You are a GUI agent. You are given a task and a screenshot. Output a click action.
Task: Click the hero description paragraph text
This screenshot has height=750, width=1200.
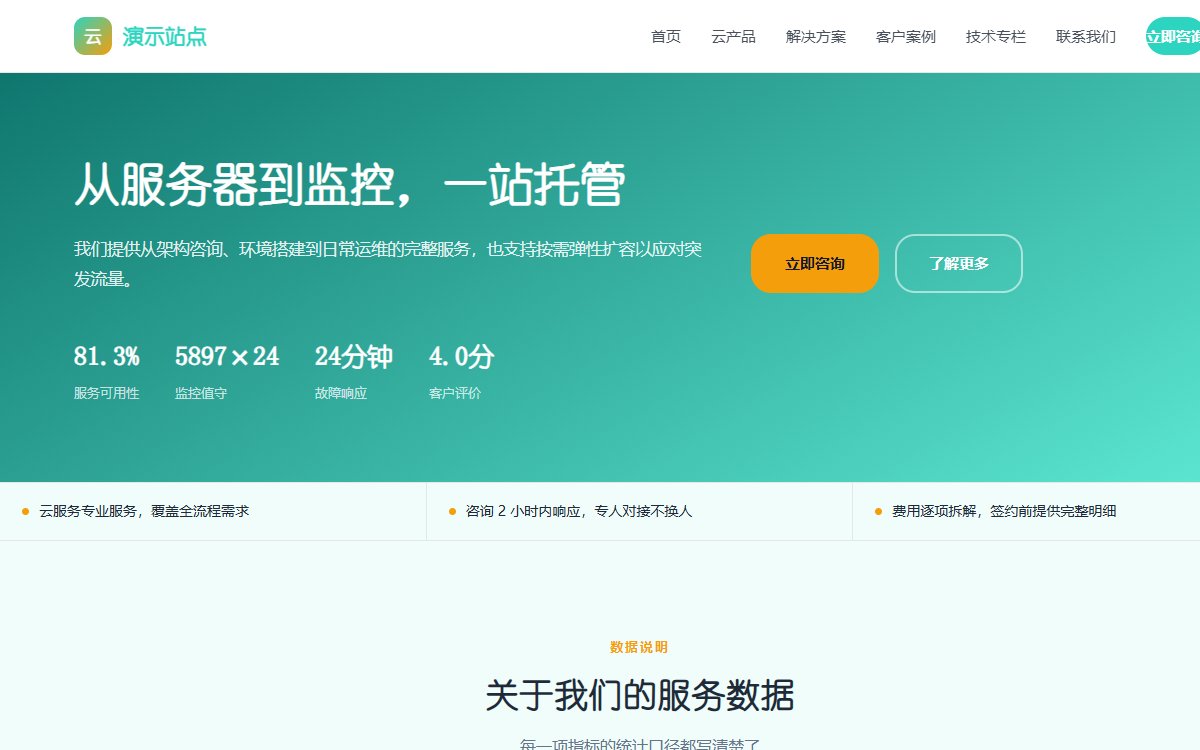click(388, 264)
